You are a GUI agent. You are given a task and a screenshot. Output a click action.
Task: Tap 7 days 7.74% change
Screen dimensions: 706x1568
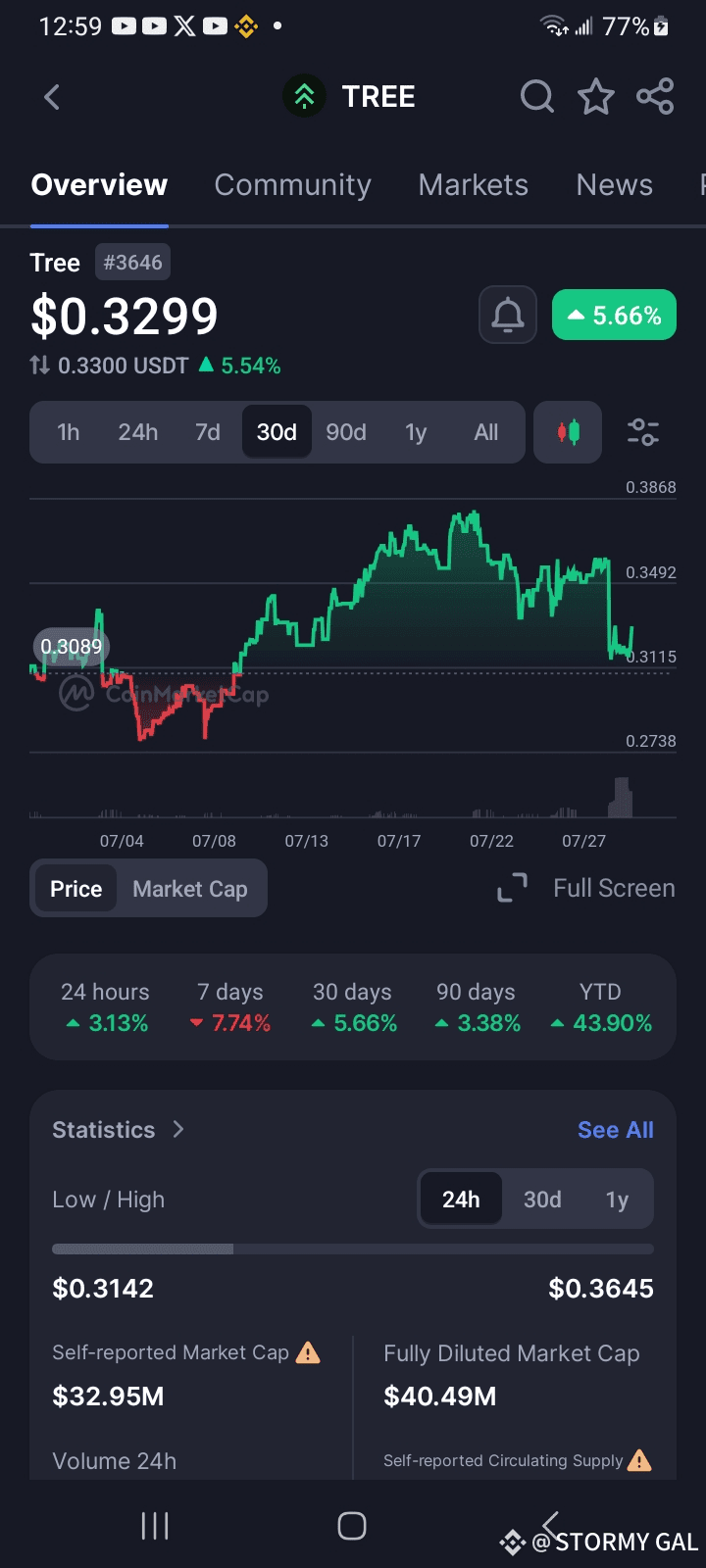tap(230, 1007)
